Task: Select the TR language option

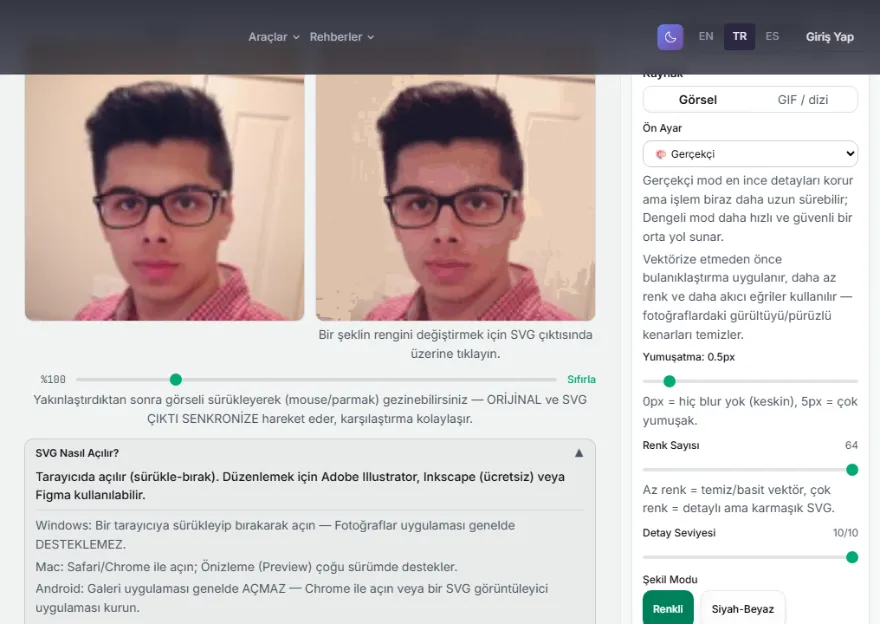Action: 740,36
